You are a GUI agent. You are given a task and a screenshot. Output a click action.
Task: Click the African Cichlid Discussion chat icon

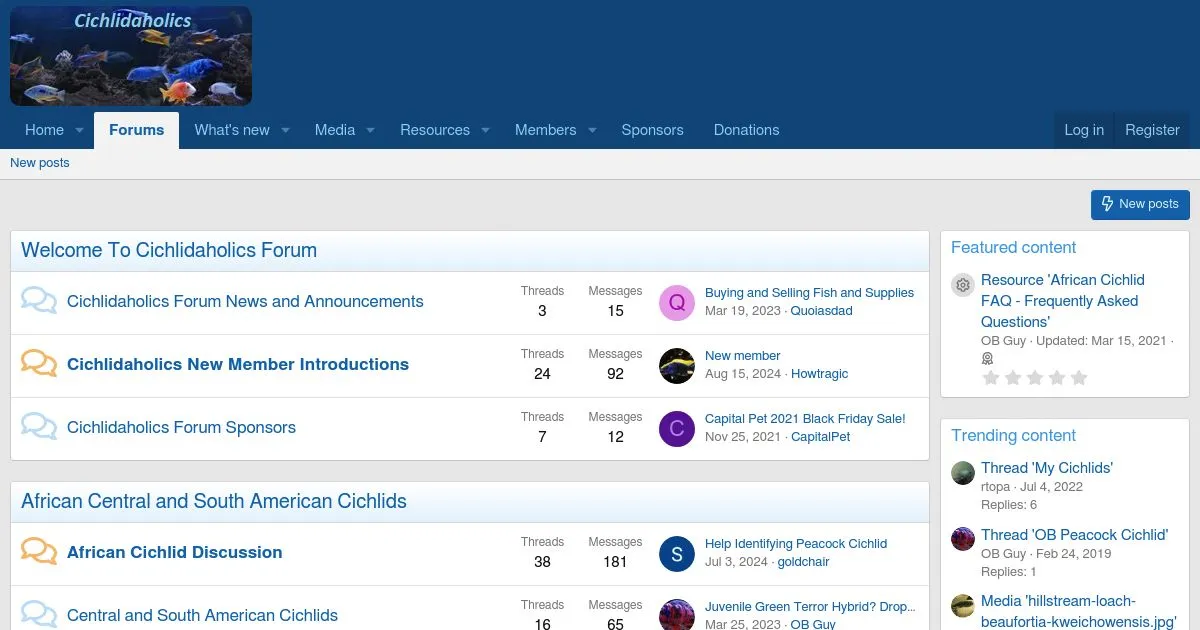click(39, 552)
